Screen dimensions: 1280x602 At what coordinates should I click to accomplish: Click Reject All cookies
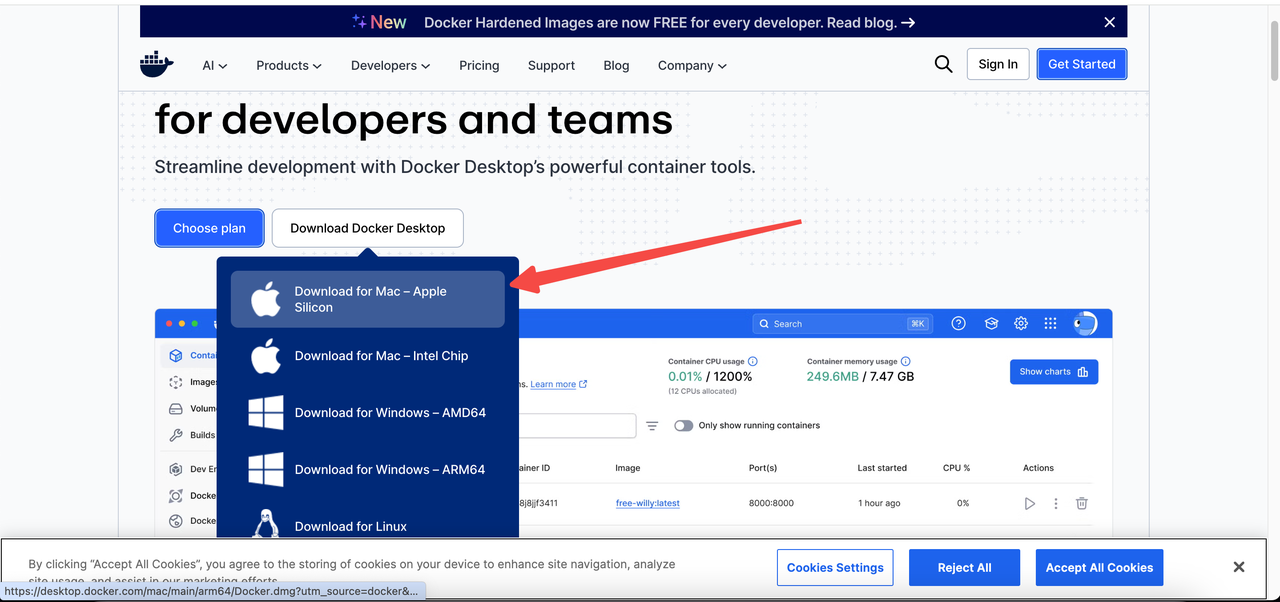tap(964, 567)
